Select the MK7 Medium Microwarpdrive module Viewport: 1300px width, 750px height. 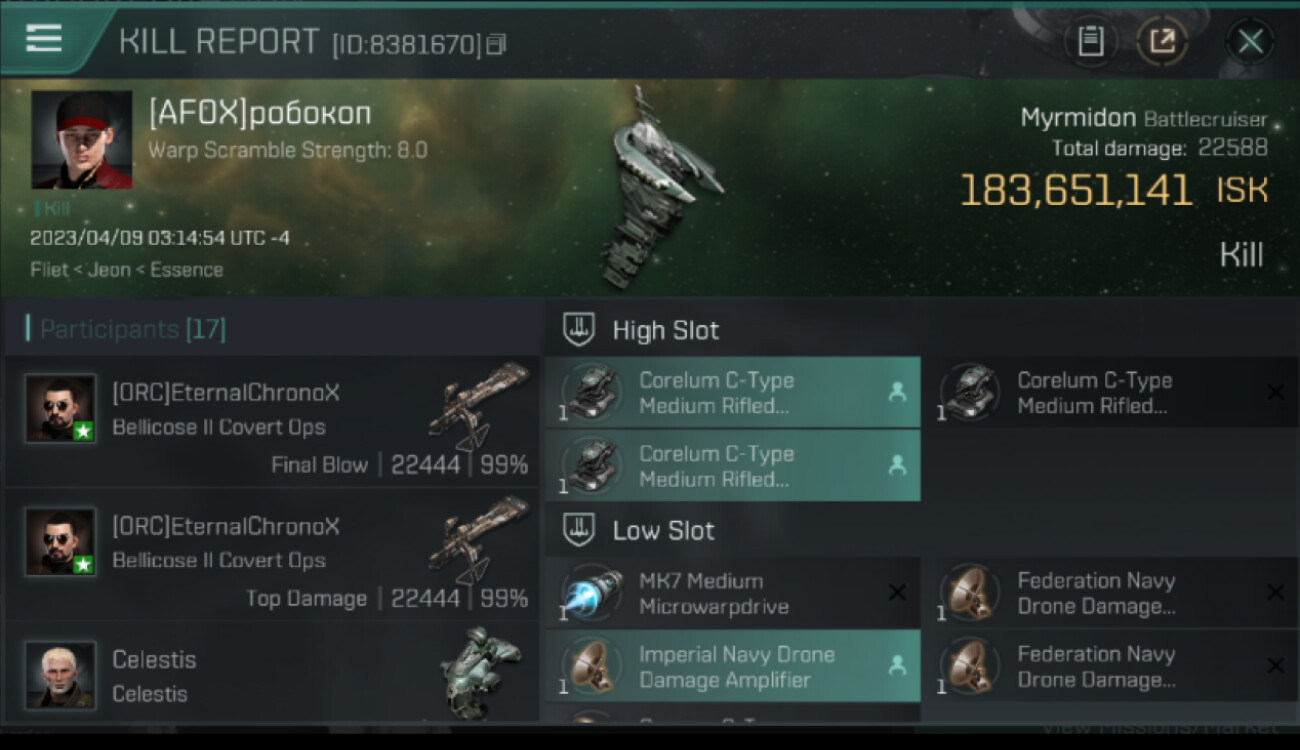pyautogui.click(x=732, y=593)
